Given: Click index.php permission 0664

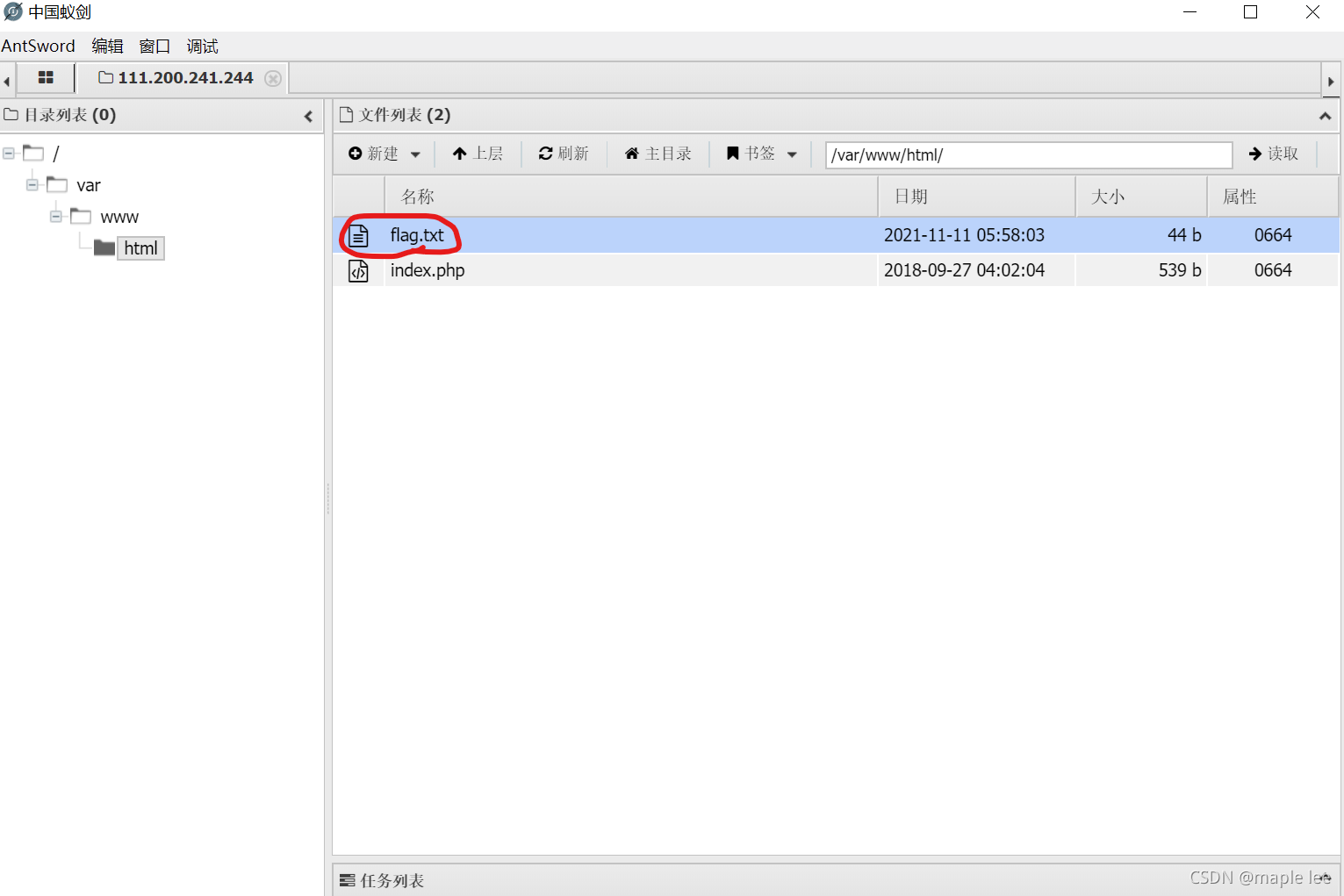Looking at the screenshot, I should click(1273, 270).
